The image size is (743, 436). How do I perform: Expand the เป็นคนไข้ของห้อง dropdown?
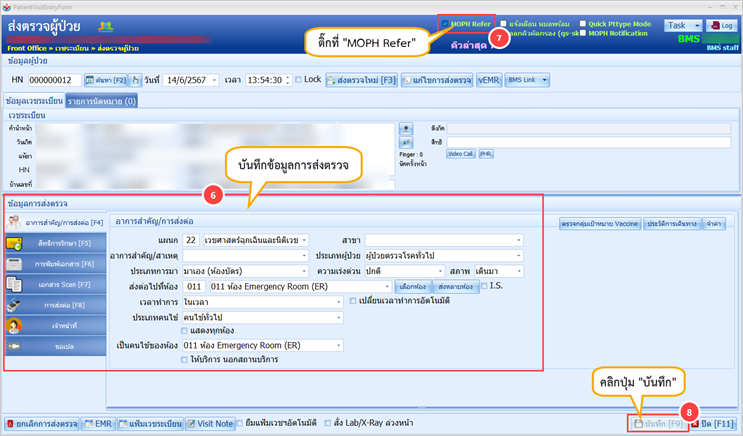(339, 345)
